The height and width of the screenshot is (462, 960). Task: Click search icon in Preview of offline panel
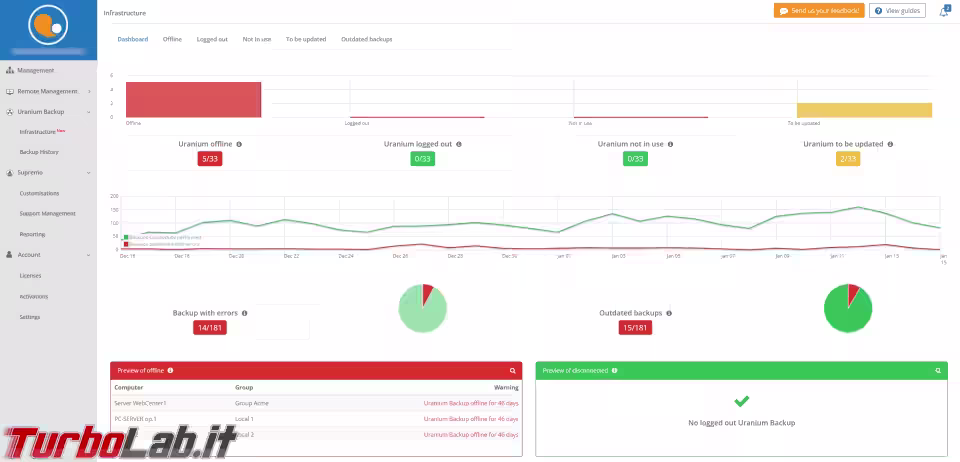512,370
